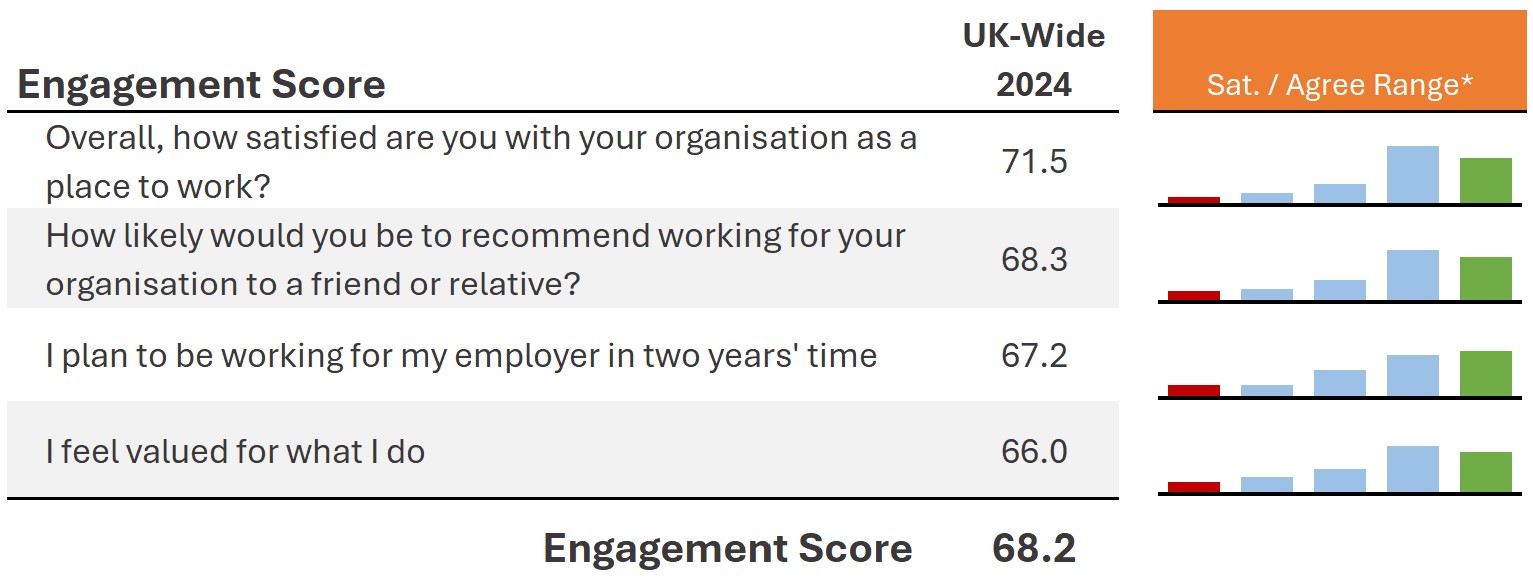Image resolution: width=1533 pixels, height=582 pixels.
Task: Click the 67.2 score value
Action: pyautogui.click(x=1034, y=355)
